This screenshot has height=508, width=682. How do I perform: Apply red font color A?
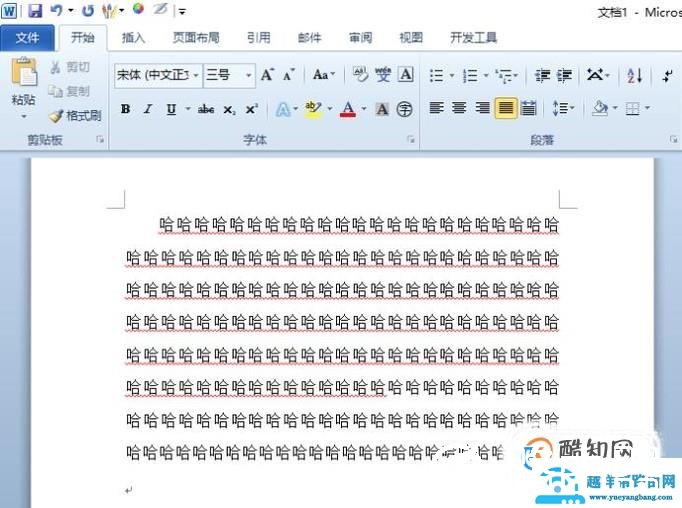348,109
